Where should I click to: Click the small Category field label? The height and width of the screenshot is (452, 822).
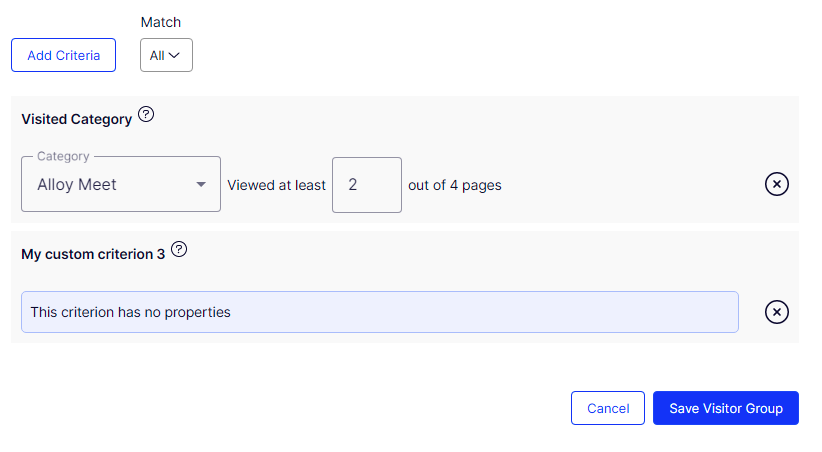click(x=63, y=156)
